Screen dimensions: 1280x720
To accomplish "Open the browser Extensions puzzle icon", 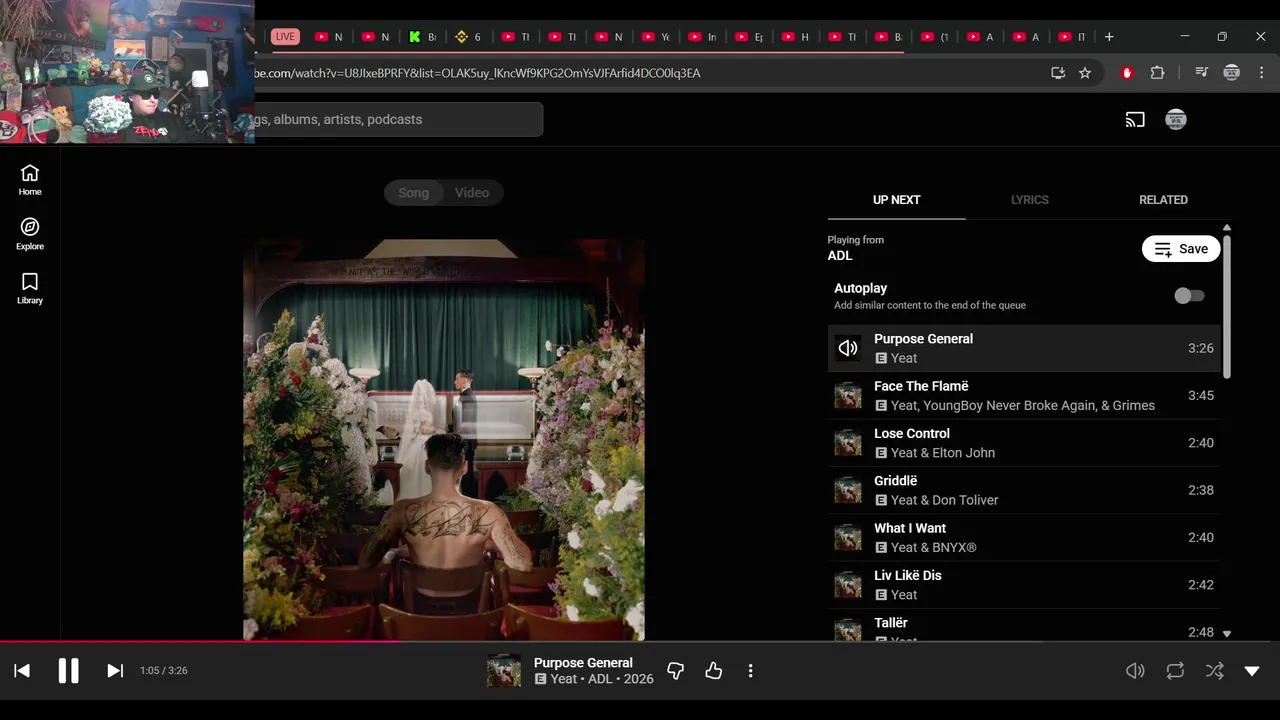I will click(1158, 73).
